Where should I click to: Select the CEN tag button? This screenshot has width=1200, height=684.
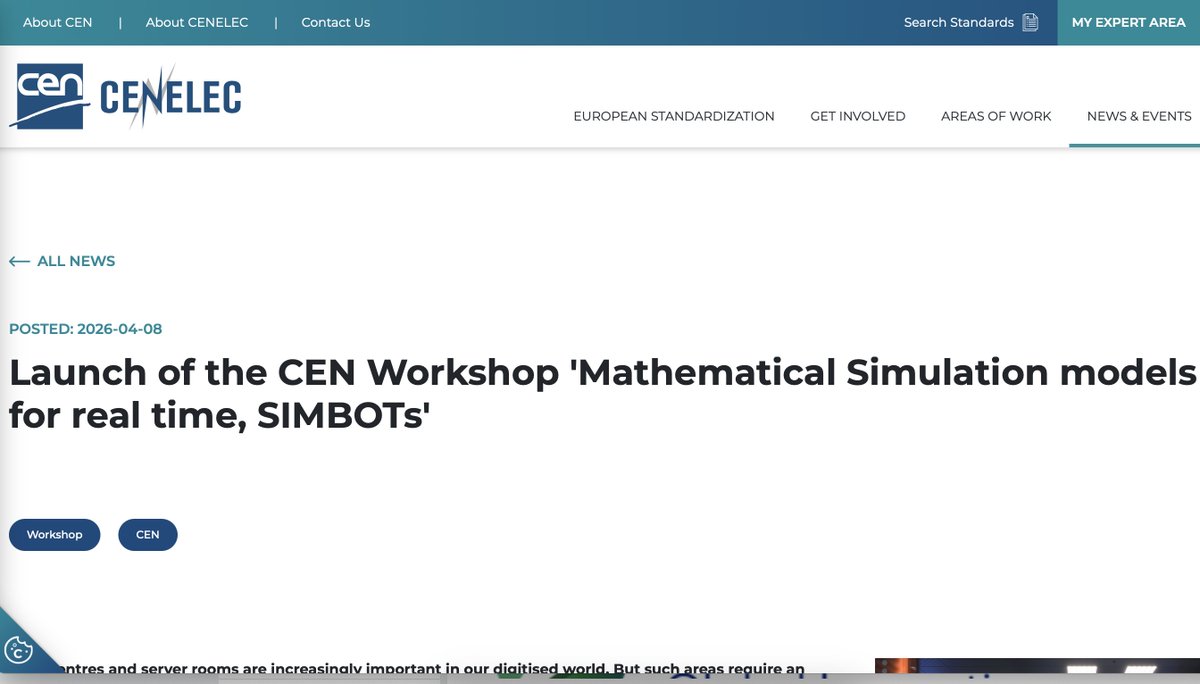point(148,535)
